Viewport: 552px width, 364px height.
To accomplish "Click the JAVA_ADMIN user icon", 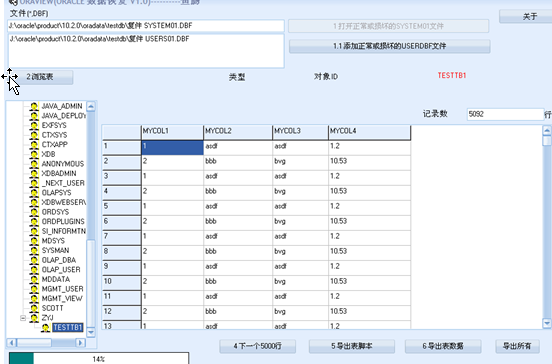I will [x=34, y=106].
